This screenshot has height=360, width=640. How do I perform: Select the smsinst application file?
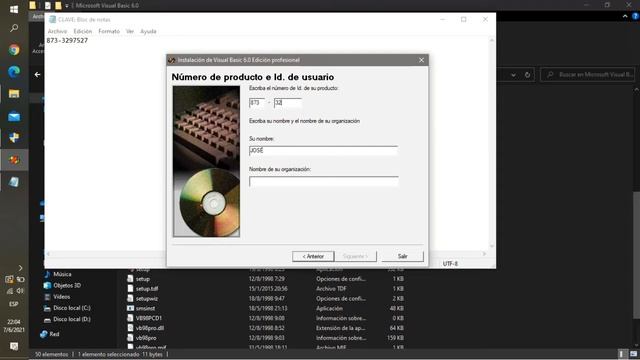click(265, 308)
